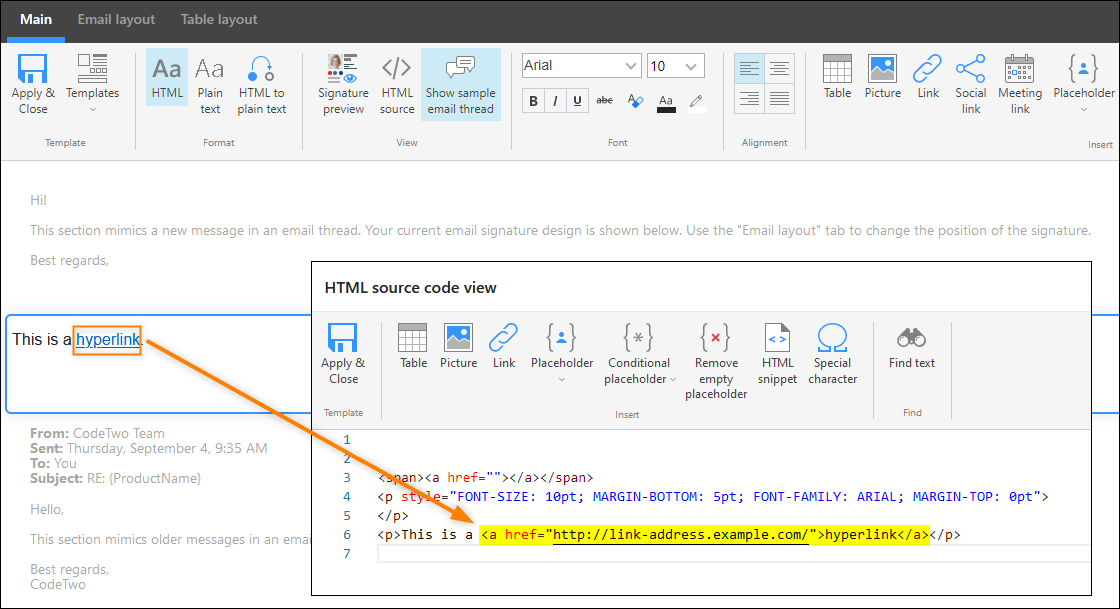Click the hyperlink text in the editor

106,340
